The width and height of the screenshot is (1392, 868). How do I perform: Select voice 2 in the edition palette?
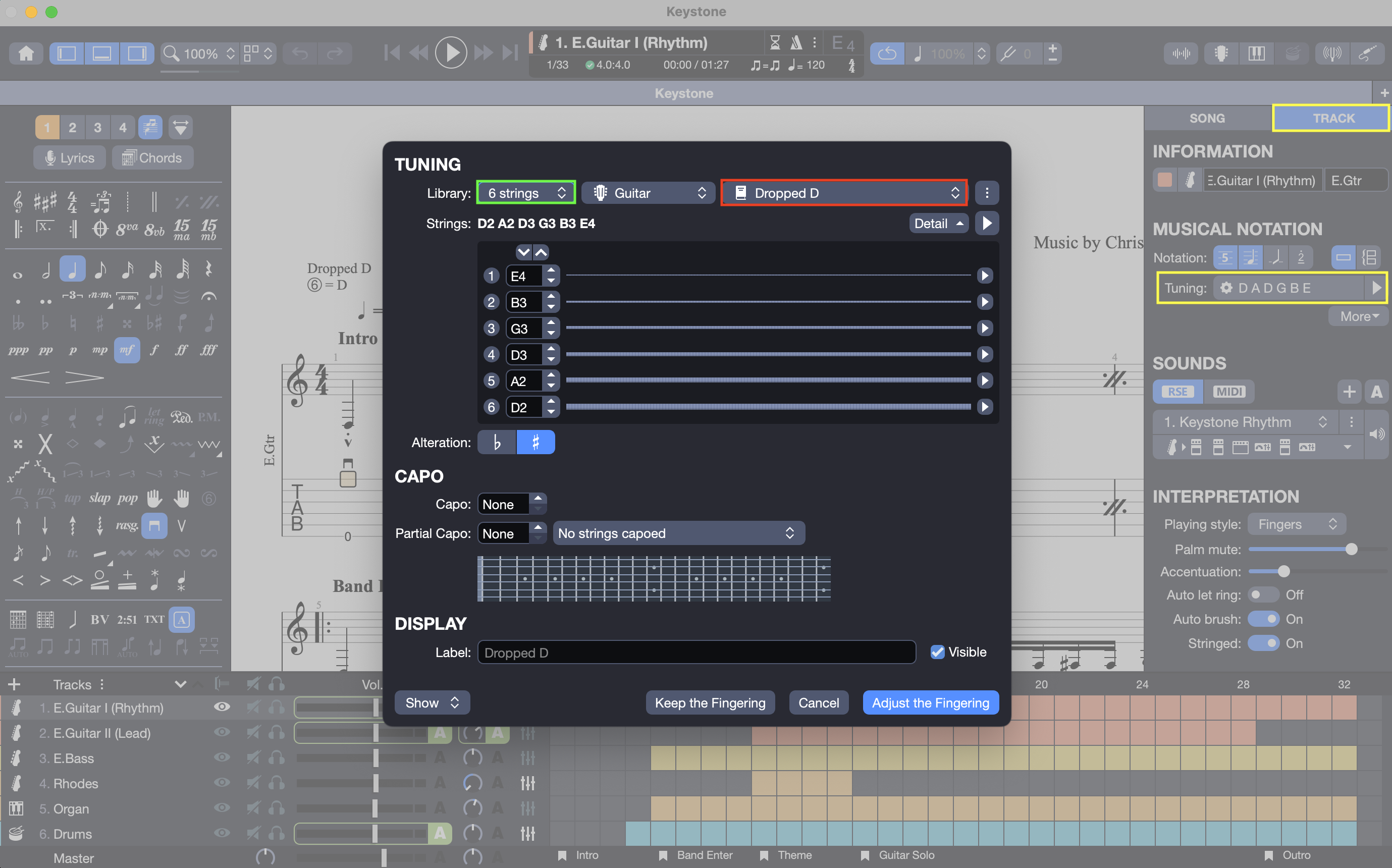(x=72, y=127)
